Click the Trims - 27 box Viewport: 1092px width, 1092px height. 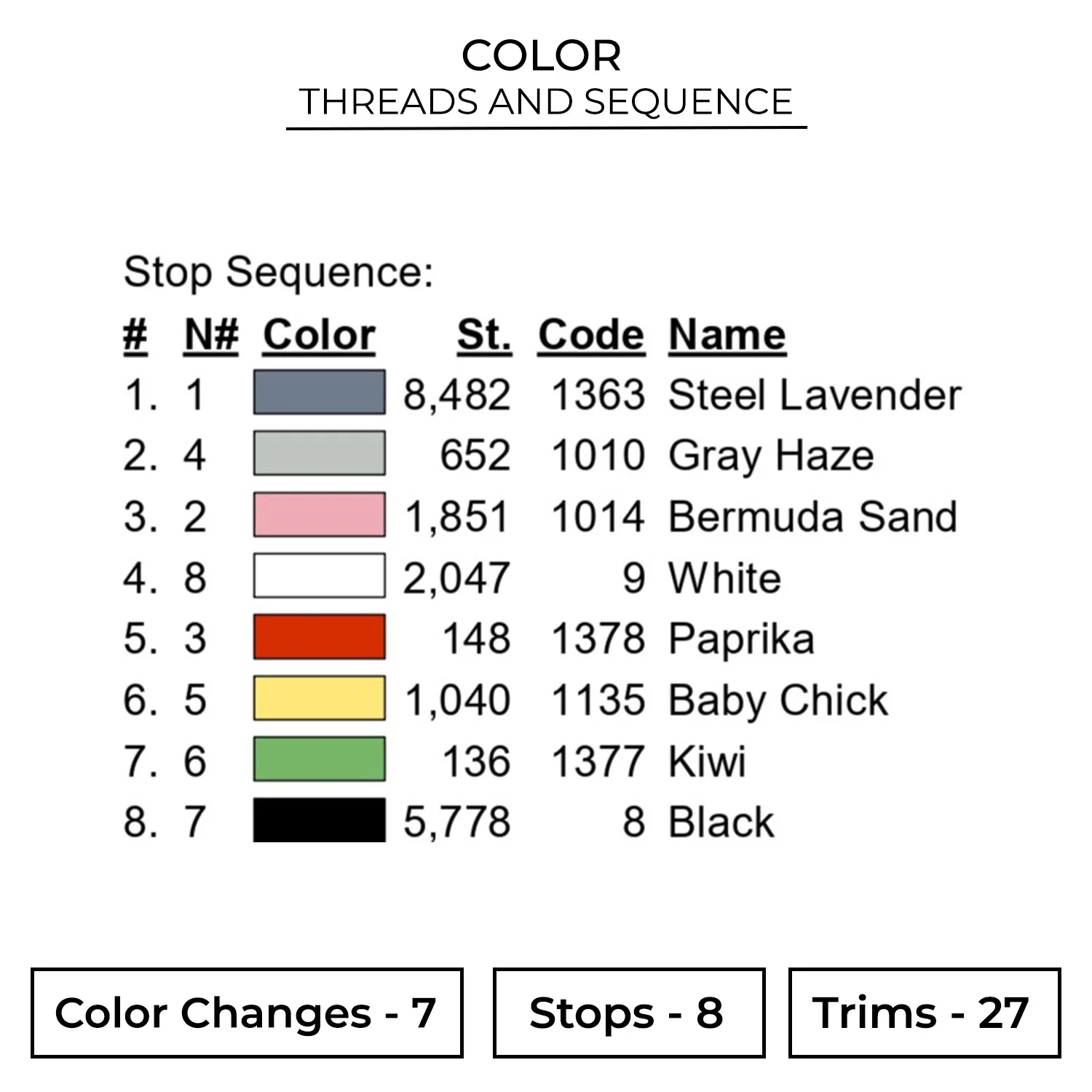point(924,1013)
